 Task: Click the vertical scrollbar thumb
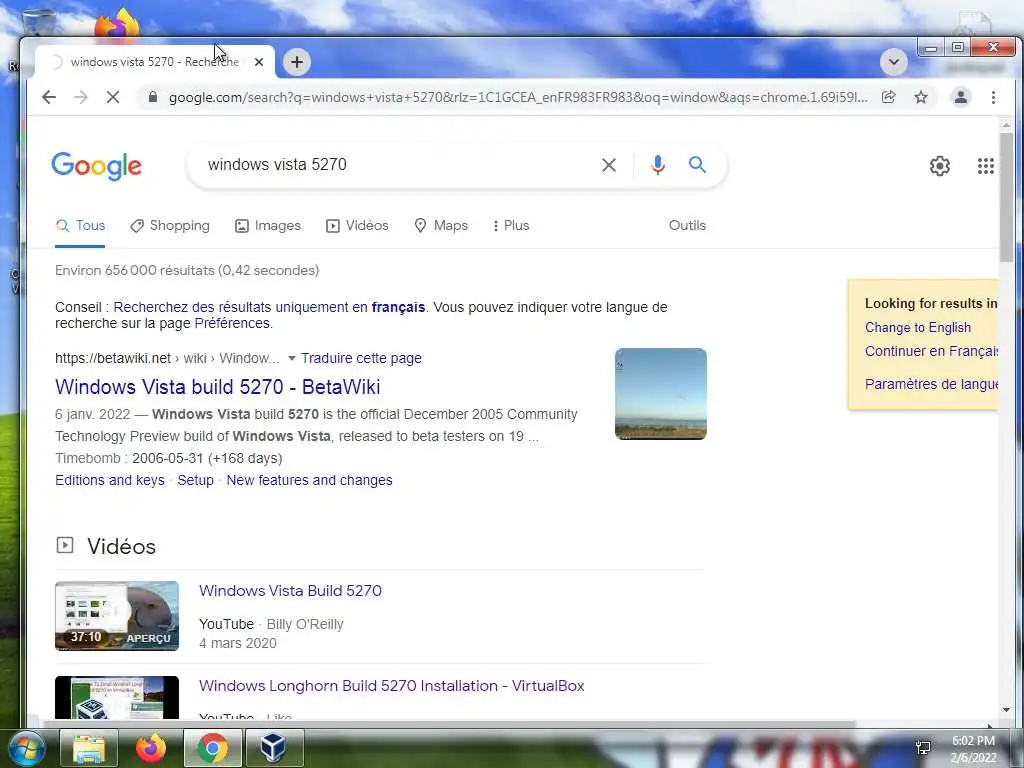click(1006, 197)
